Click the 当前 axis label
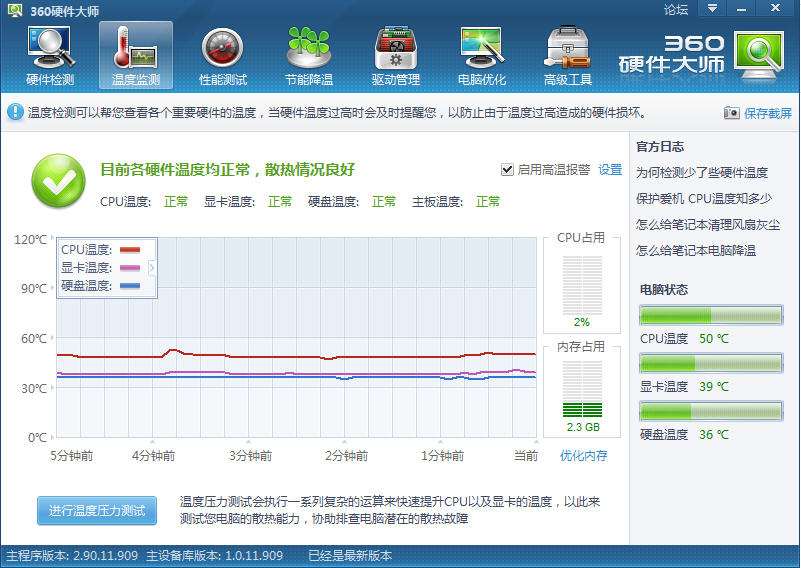The height and width of the screenshot is (568, 801). [x=526, y=456]
